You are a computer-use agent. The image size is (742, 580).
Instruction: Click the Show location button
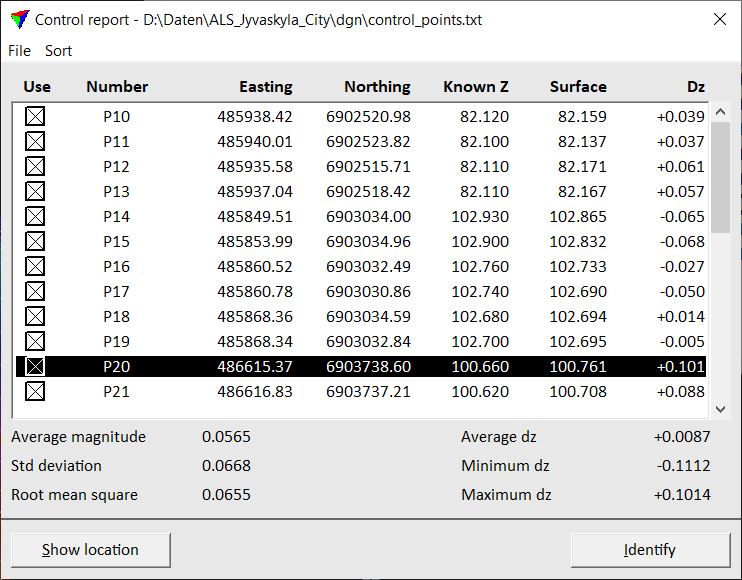(x=91, y=550)
